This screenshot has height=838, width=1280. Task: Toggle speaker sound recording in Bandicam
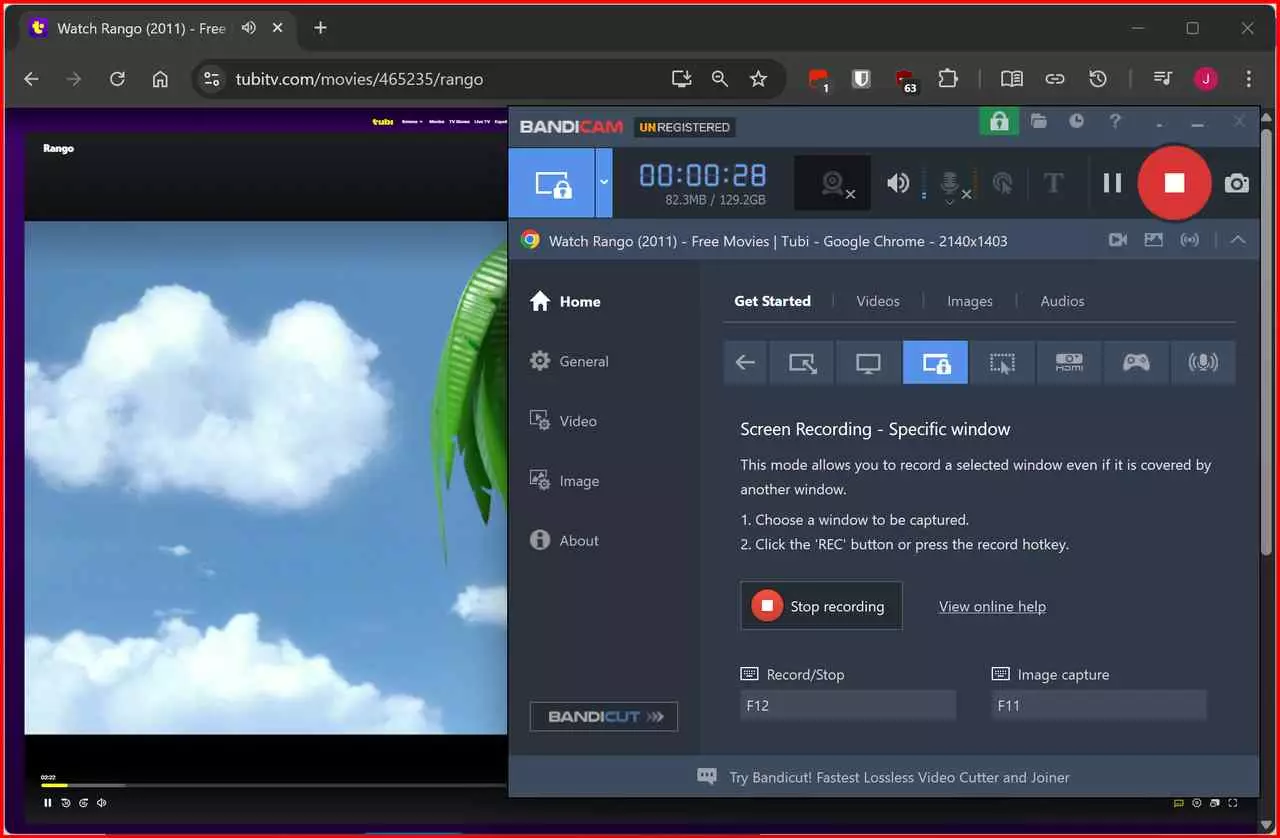pyautogui.click(x=898, y=183)
